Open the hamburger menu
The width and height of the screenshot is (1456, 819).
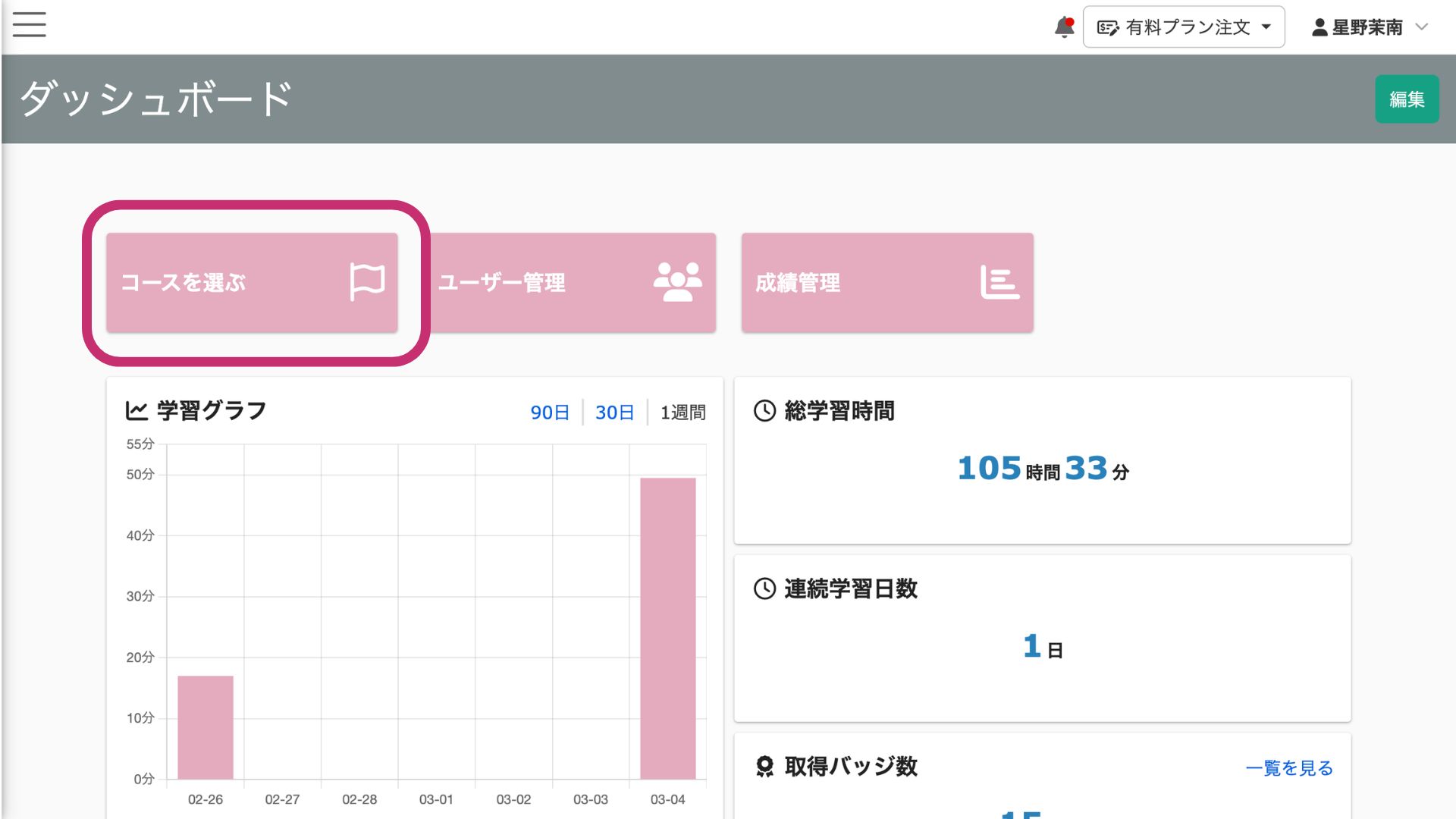click(30, 24)
